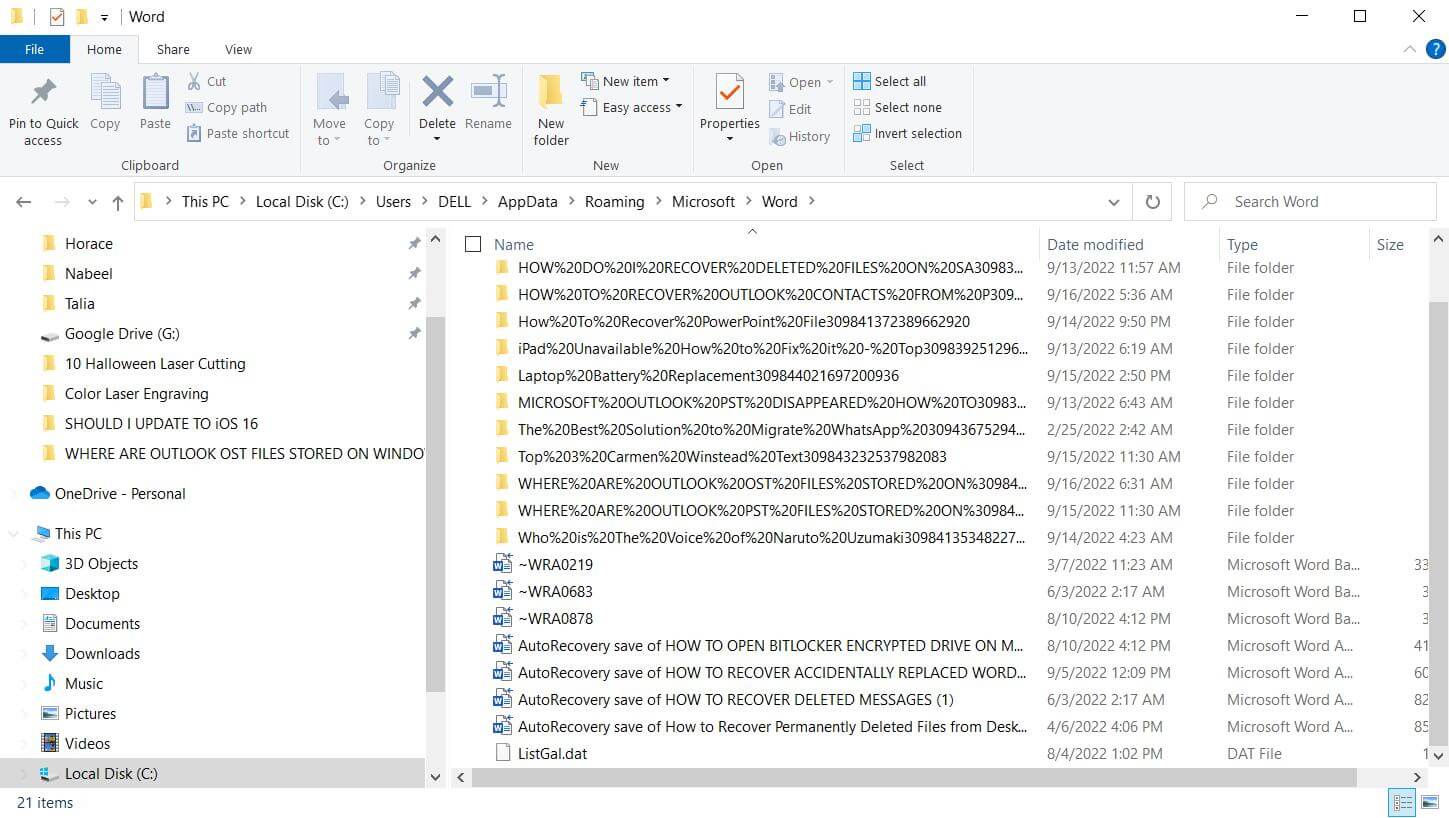Switch to the View ribbon tab
The image size is (1449, 818).
pos(238,49)
